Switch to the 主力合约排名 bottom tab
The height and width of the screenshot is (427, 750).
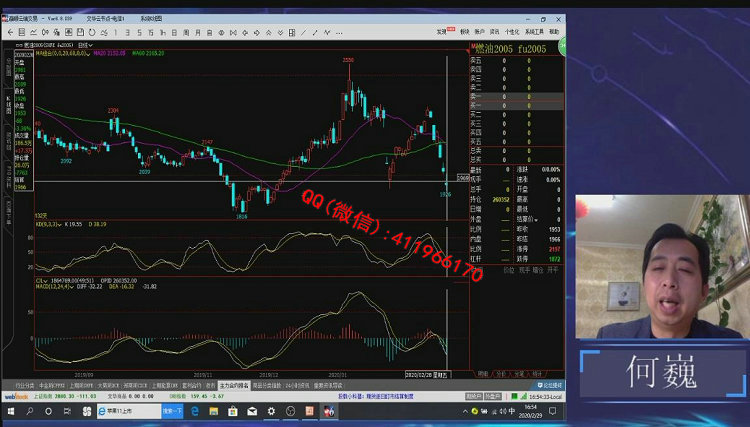(231, 384)
